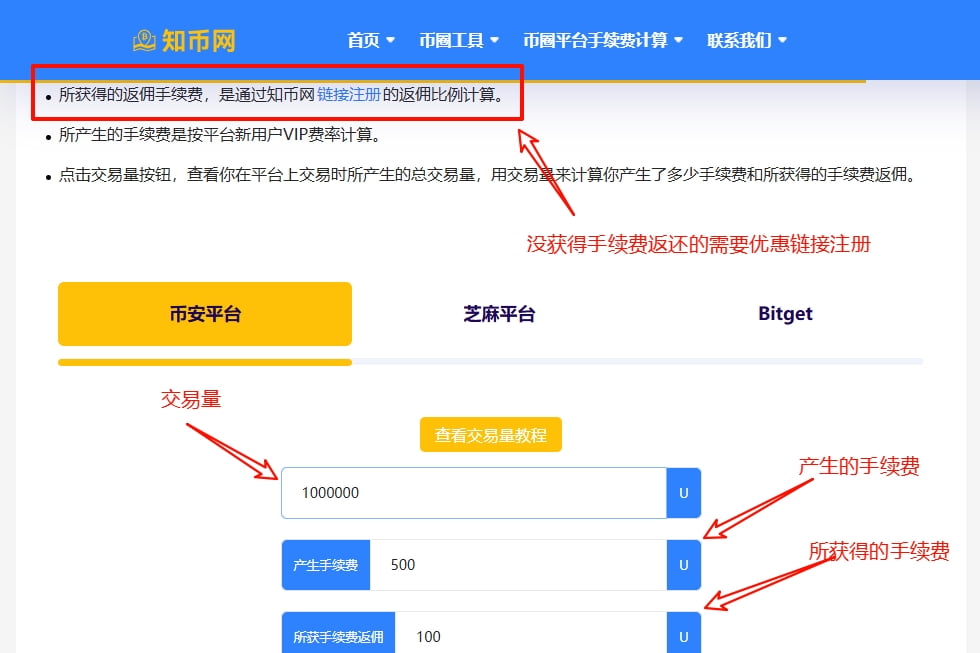Screen dimensions: 980x653
Task: Select the 产生手续费 blue label
Action: pos(326,564)
